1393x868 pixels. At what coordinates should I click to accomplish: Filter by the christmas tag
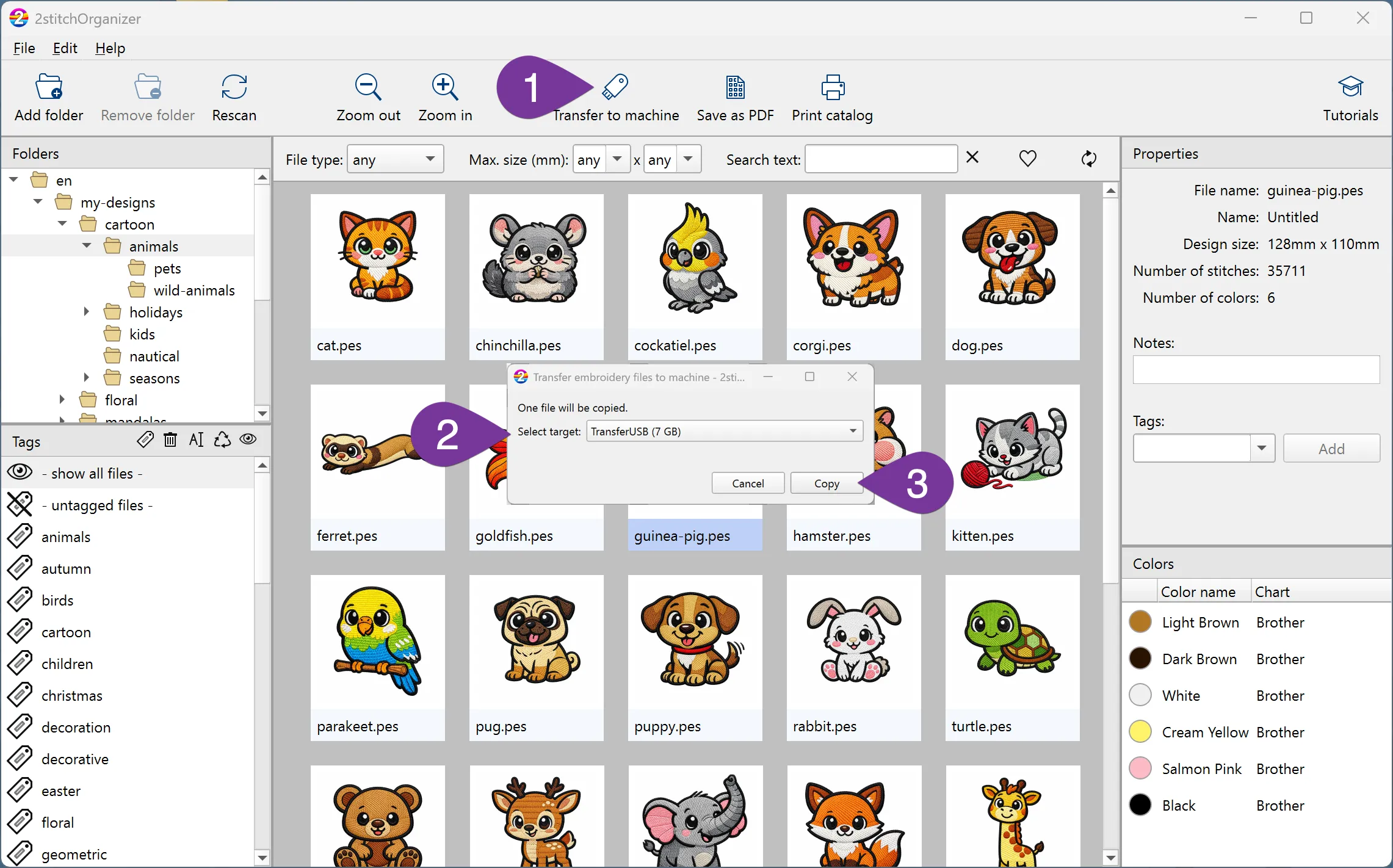pos(128,695)
